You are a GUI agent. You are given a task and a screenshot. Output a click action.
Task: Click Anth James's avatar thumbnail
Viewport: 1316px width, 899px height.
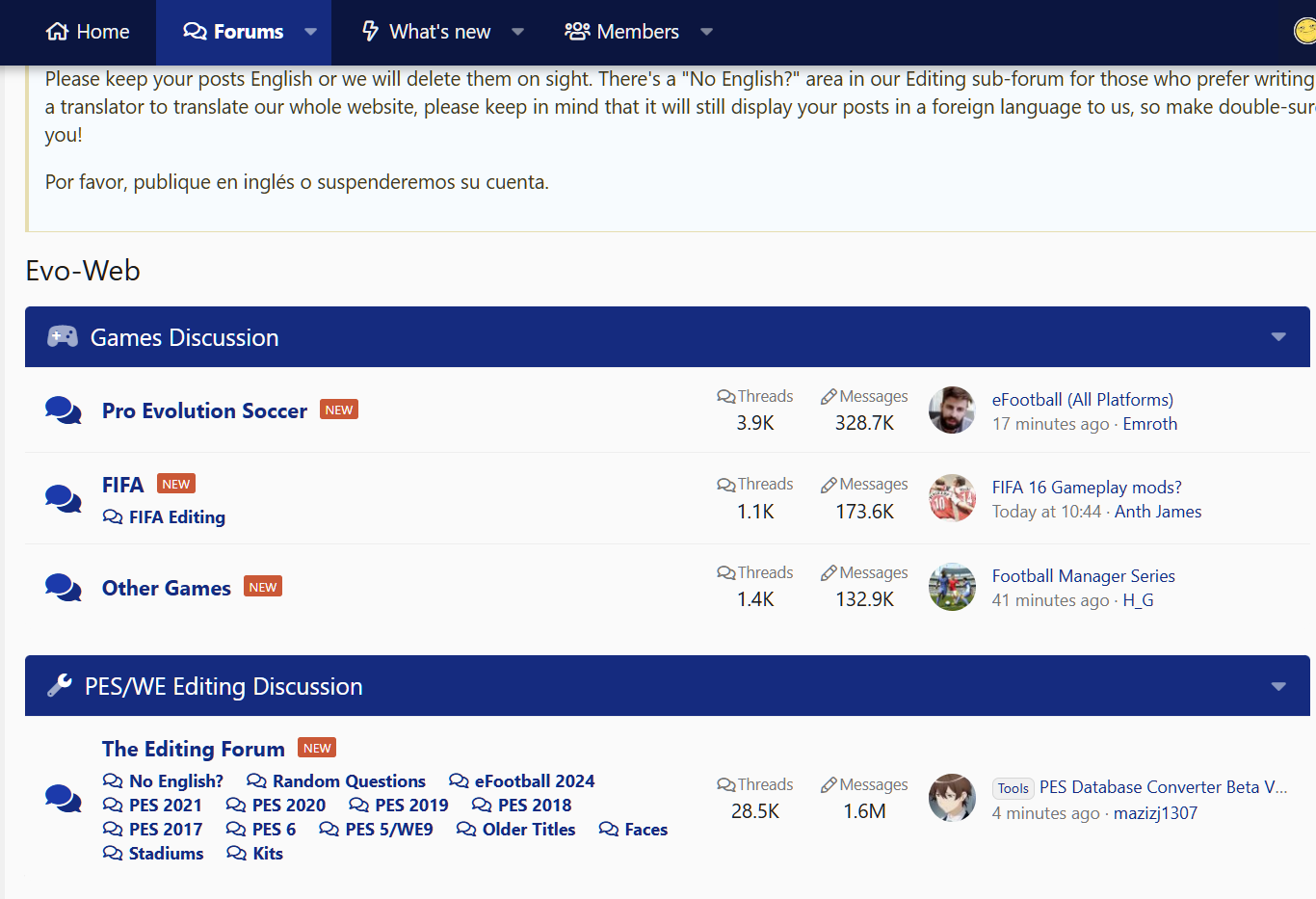click(x=952, y=498)
